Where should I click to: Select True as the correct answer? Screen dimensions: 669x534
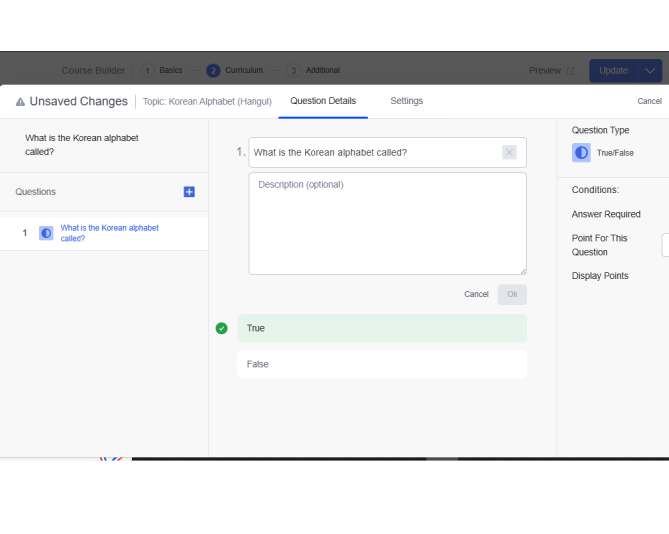pyautogui.click(x=381, y=328)
